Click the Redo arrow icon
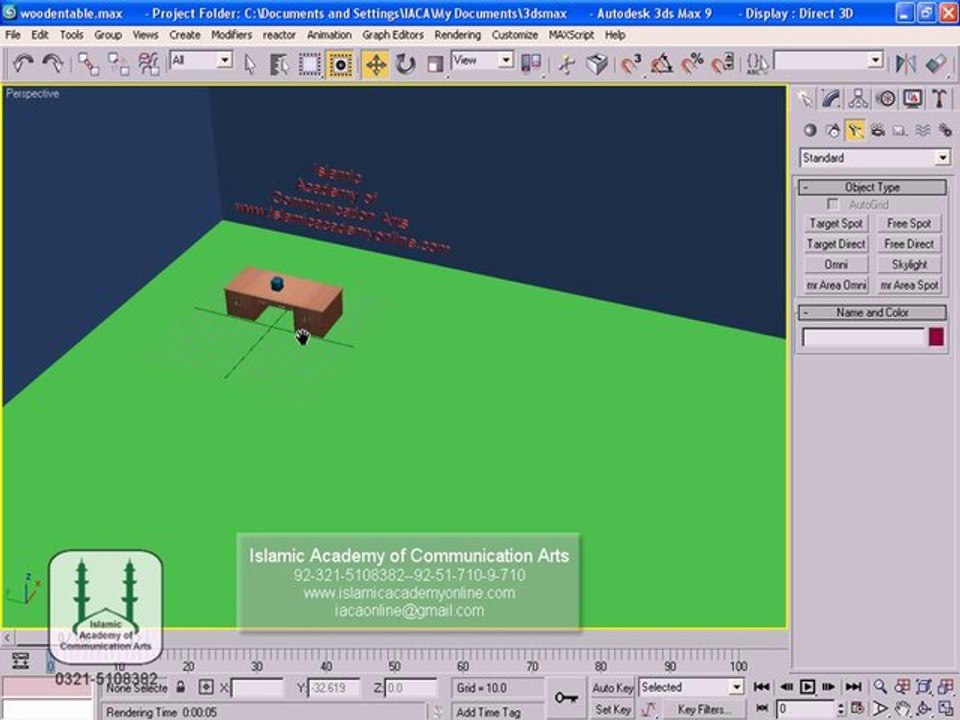 coord(53,63)
